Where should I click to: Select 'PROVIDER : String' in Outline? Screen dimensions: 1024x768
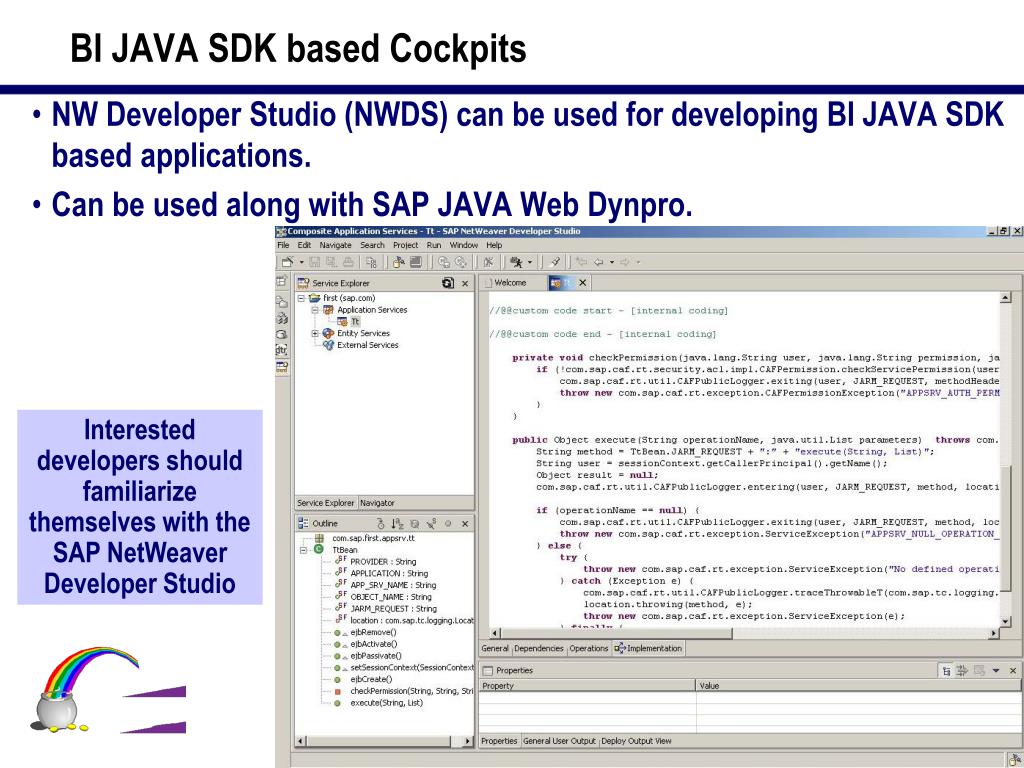click(x=383, y=562)
